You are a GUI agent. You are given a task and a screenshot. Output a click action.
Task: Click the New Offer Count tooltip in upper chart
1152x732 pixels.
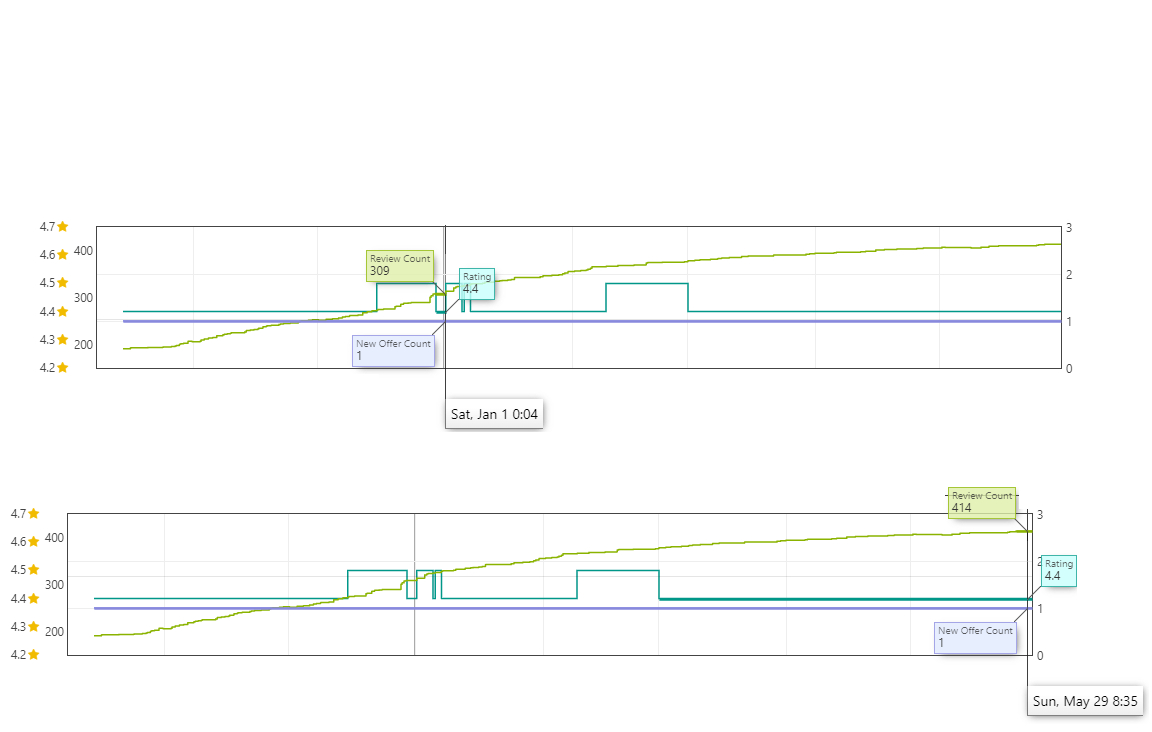[x=394, y=351]
